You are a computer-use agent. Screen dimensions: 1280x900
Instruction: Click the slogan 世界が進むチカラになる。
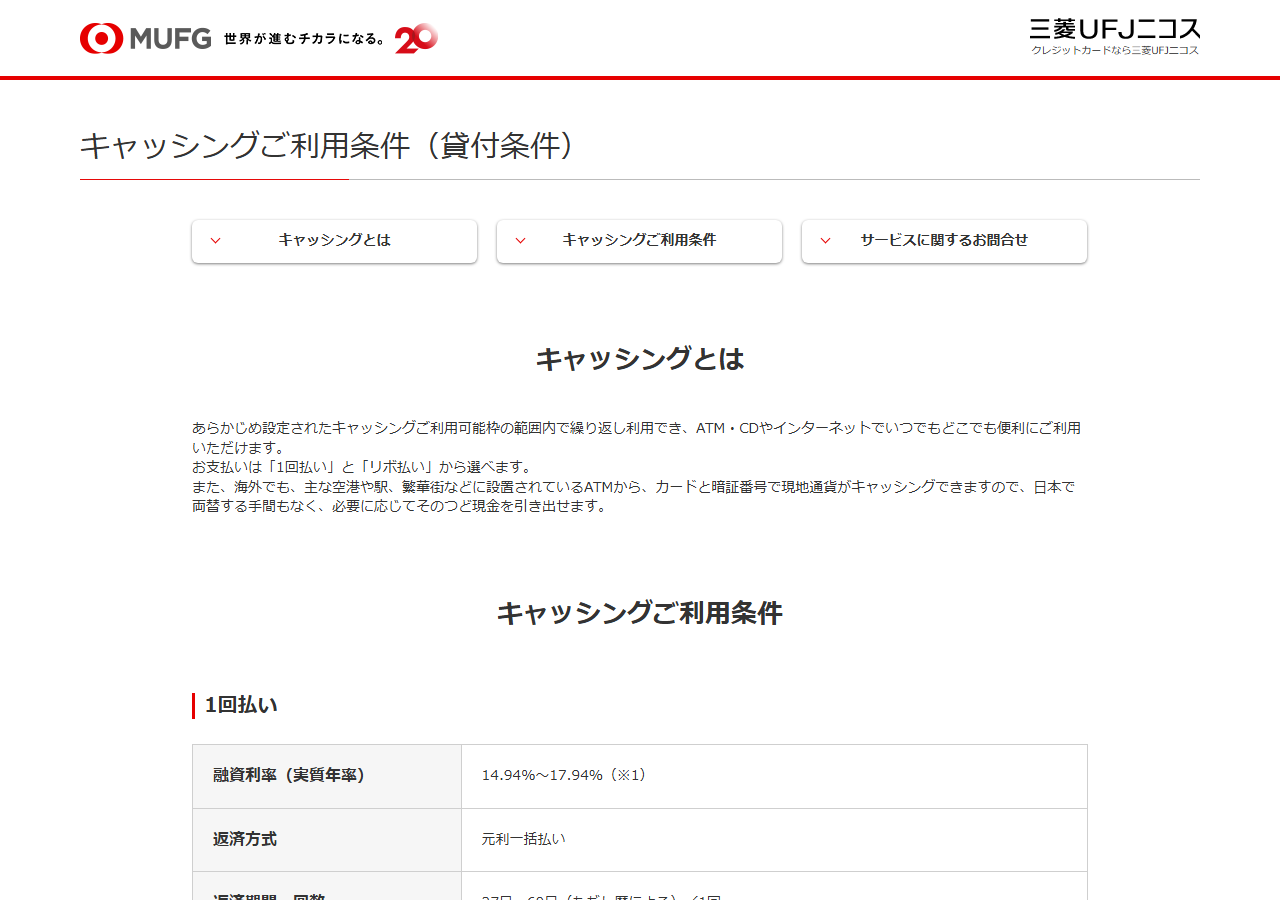coord(305,39)
